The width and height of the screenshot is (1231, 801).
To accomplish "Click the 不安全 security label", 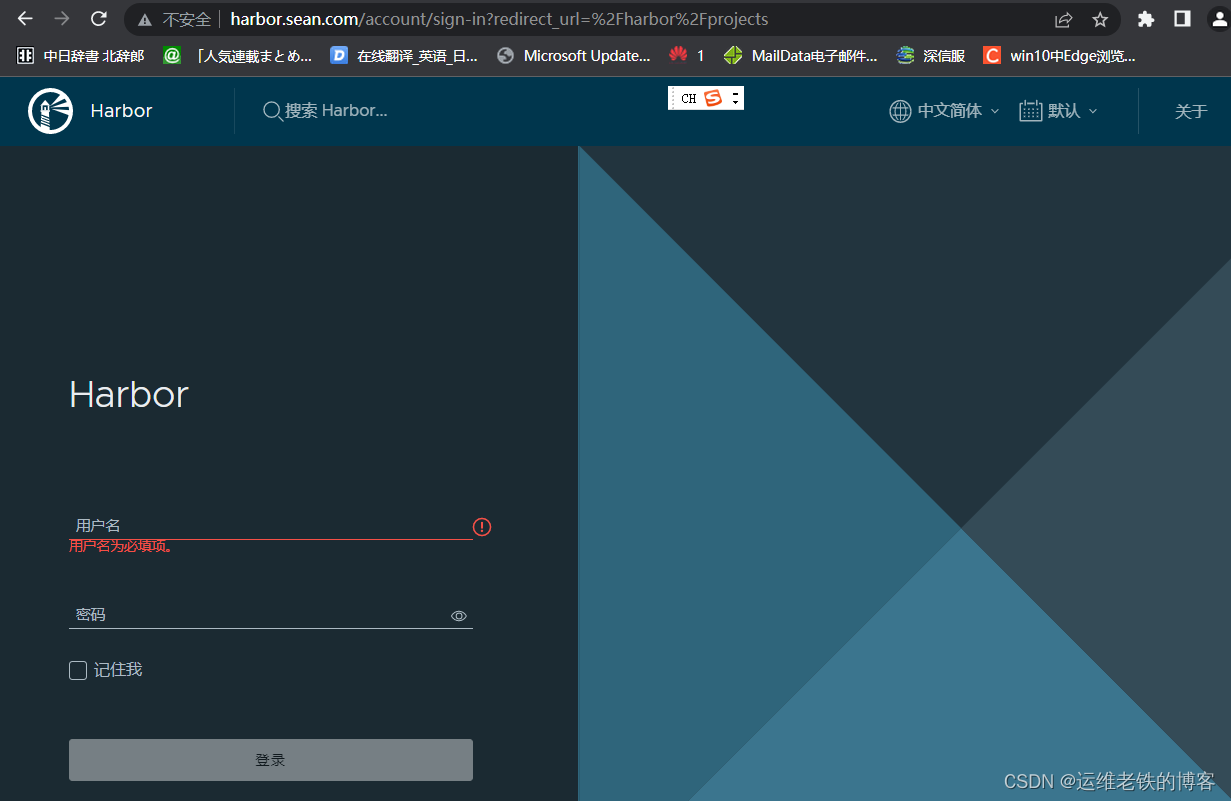I will (x=187, y=19).
